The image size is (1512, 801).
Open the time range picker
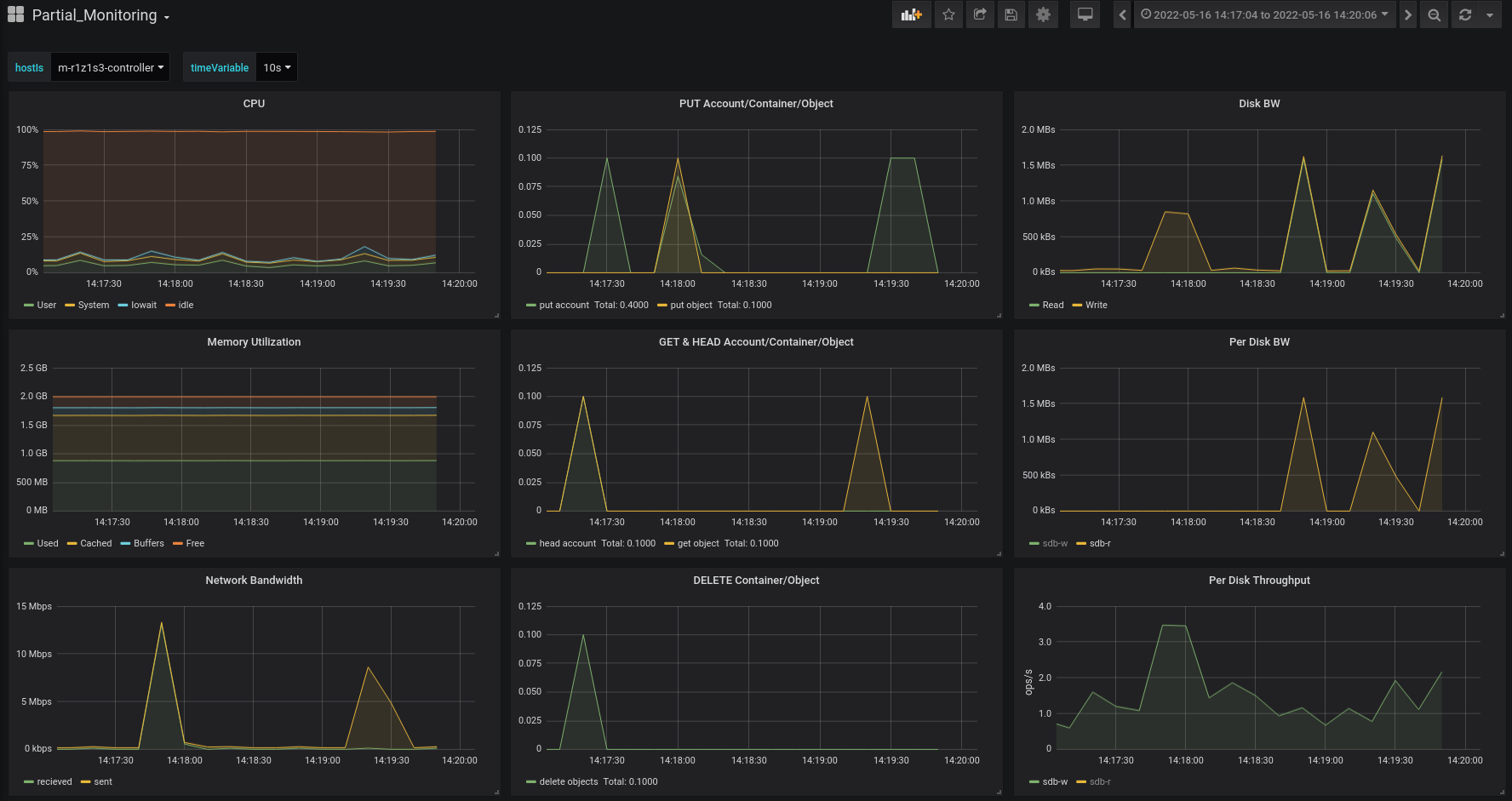1264,14
